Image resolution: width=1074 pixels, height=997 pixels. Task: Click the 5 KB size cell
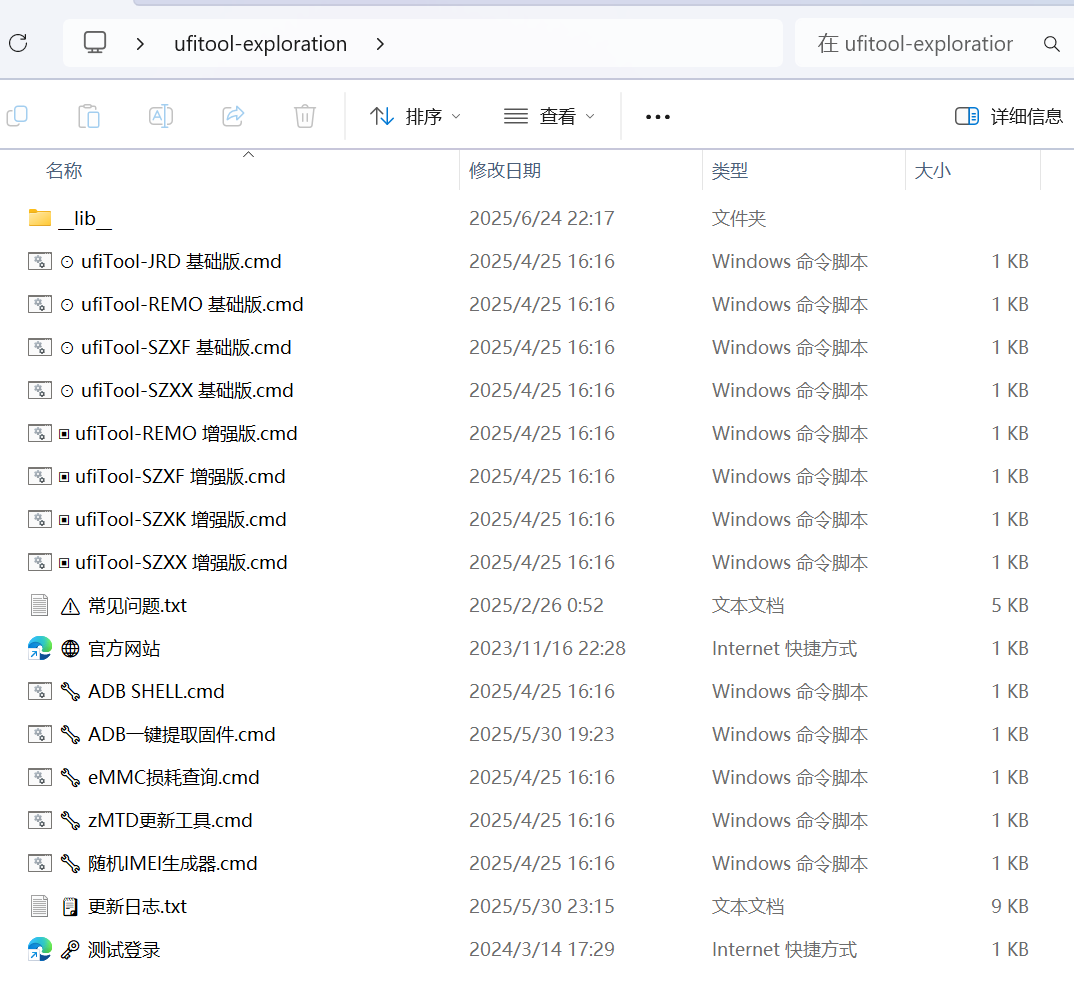point(1010,605)
